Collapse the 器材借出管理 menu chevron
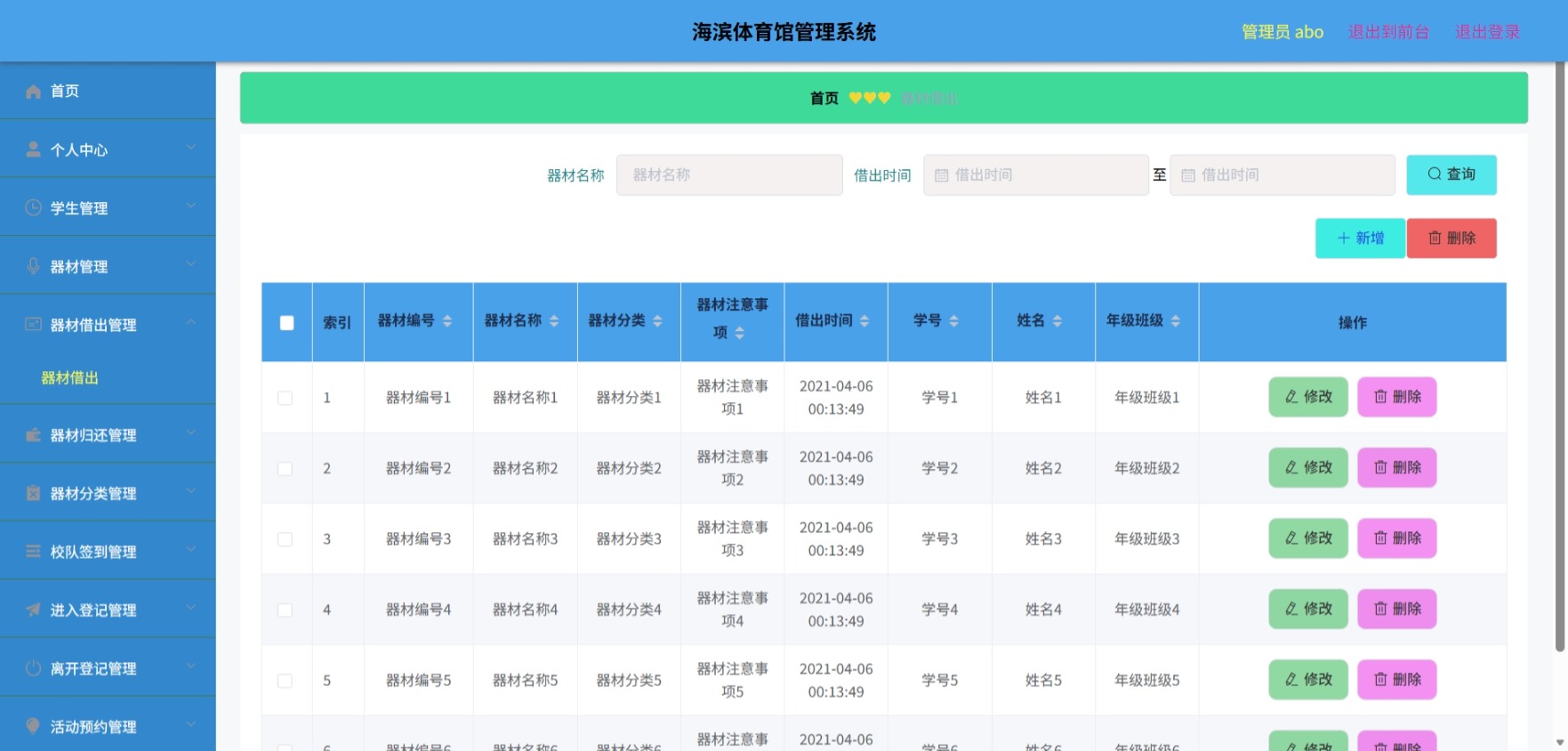The height and width of the screenshot is (751, 1568). [190, 323]
